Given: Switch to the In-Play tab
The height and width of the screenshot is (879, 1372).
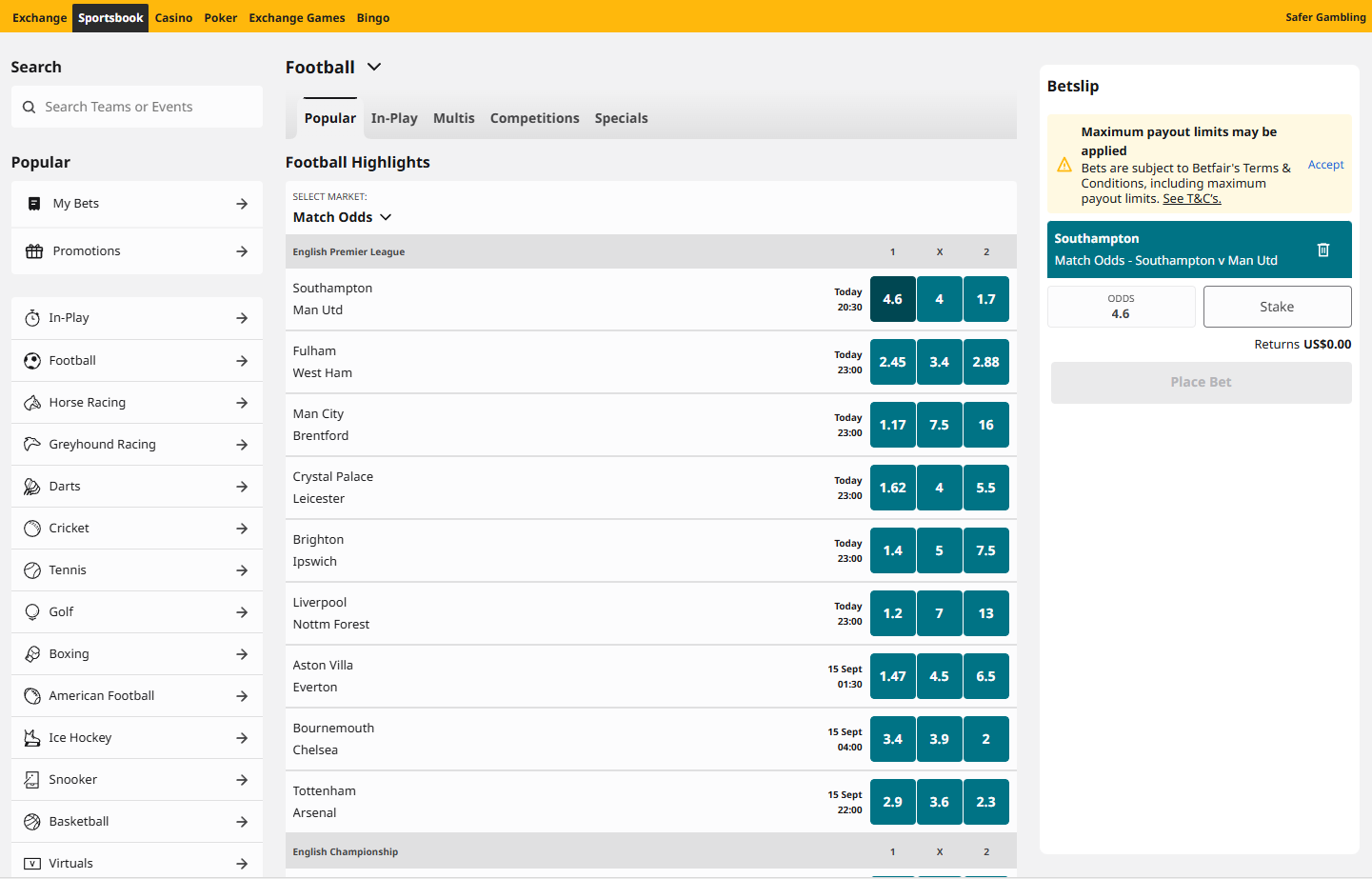Looking at the screenshot, I should pyautogui.click(x=394, y=118).
